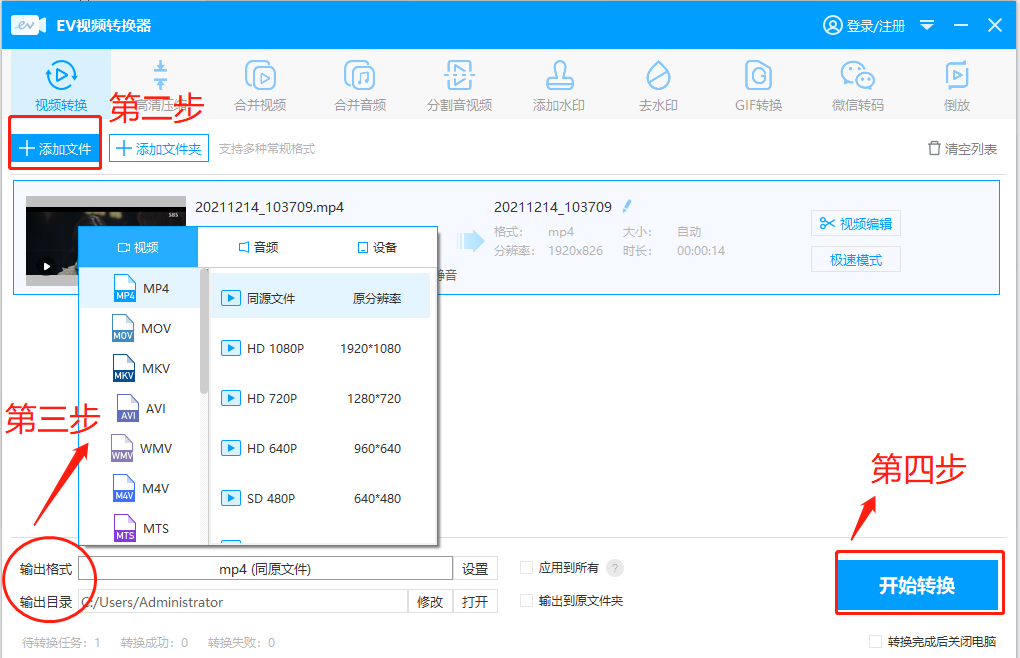
Task: Play the video thumbnail preview
Action: [x=47, y=266]
